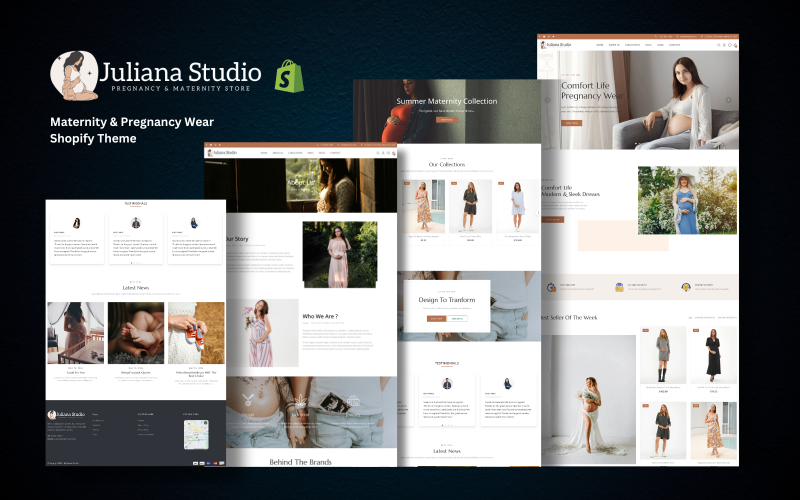Select Contact in About Us page navigation
Screen dimensions: 800x500
(335, 153)
